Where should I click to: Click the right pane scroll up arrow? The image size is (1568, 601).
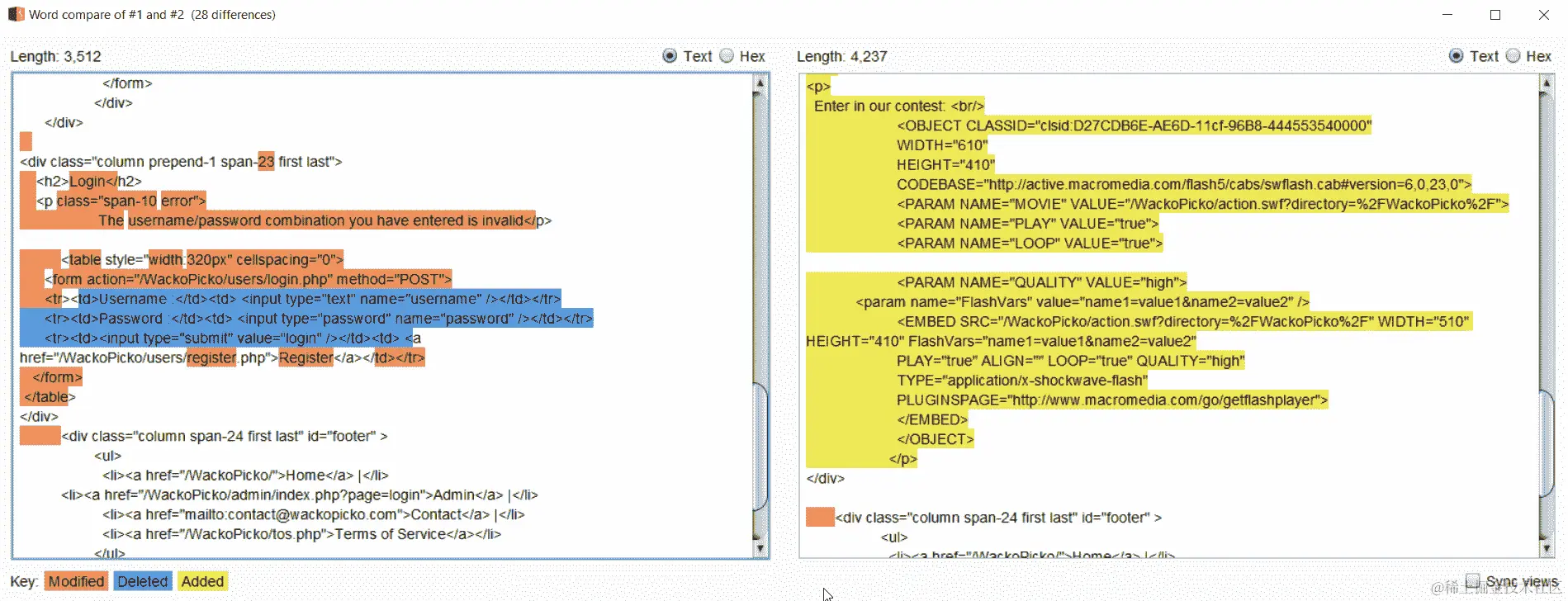[1547, 83]
